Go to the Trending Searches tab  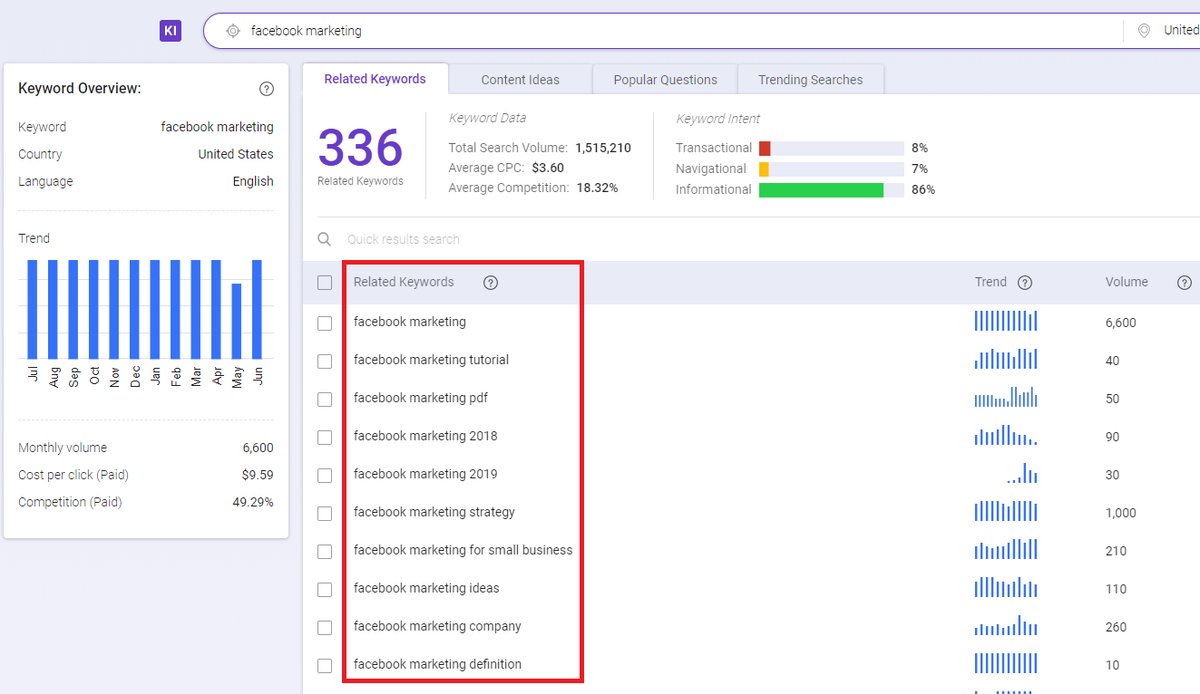810,80
